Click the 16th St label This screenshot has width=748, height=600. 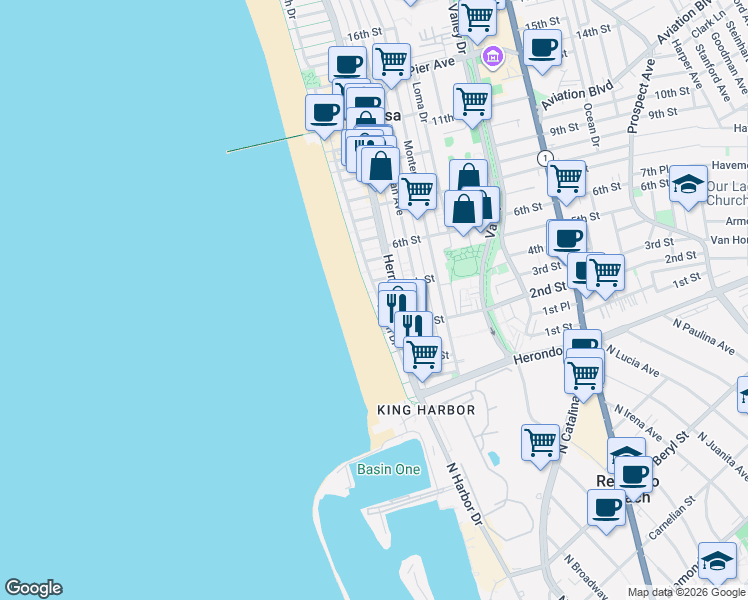[x=364, y=34]
